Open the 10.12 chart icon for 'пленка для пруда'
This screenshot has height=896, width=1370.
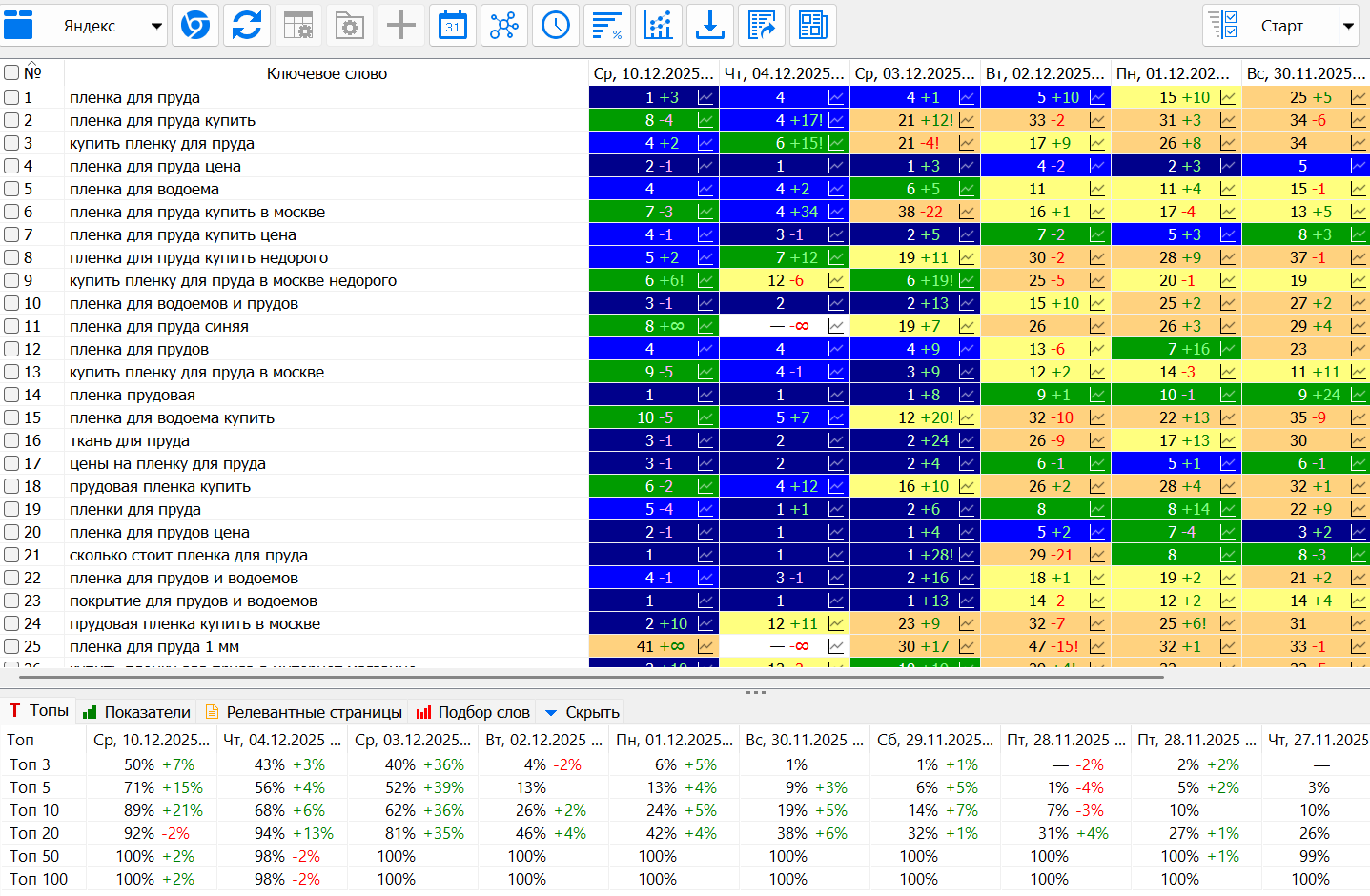(x=705, y=97)
